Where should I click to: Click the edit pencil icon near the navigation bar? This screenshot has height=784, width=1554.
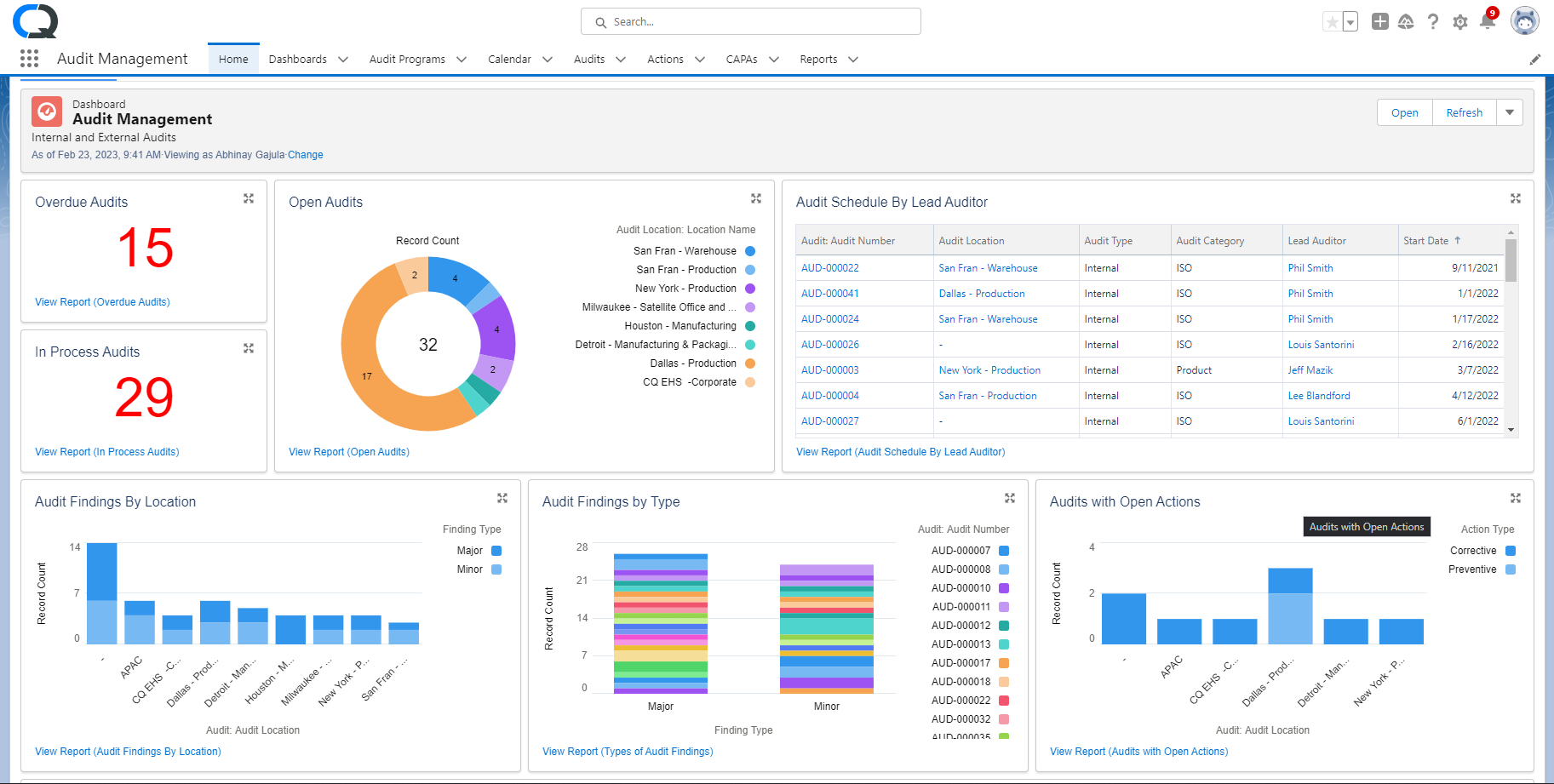pyautogui.click(x=1535, y=59)
